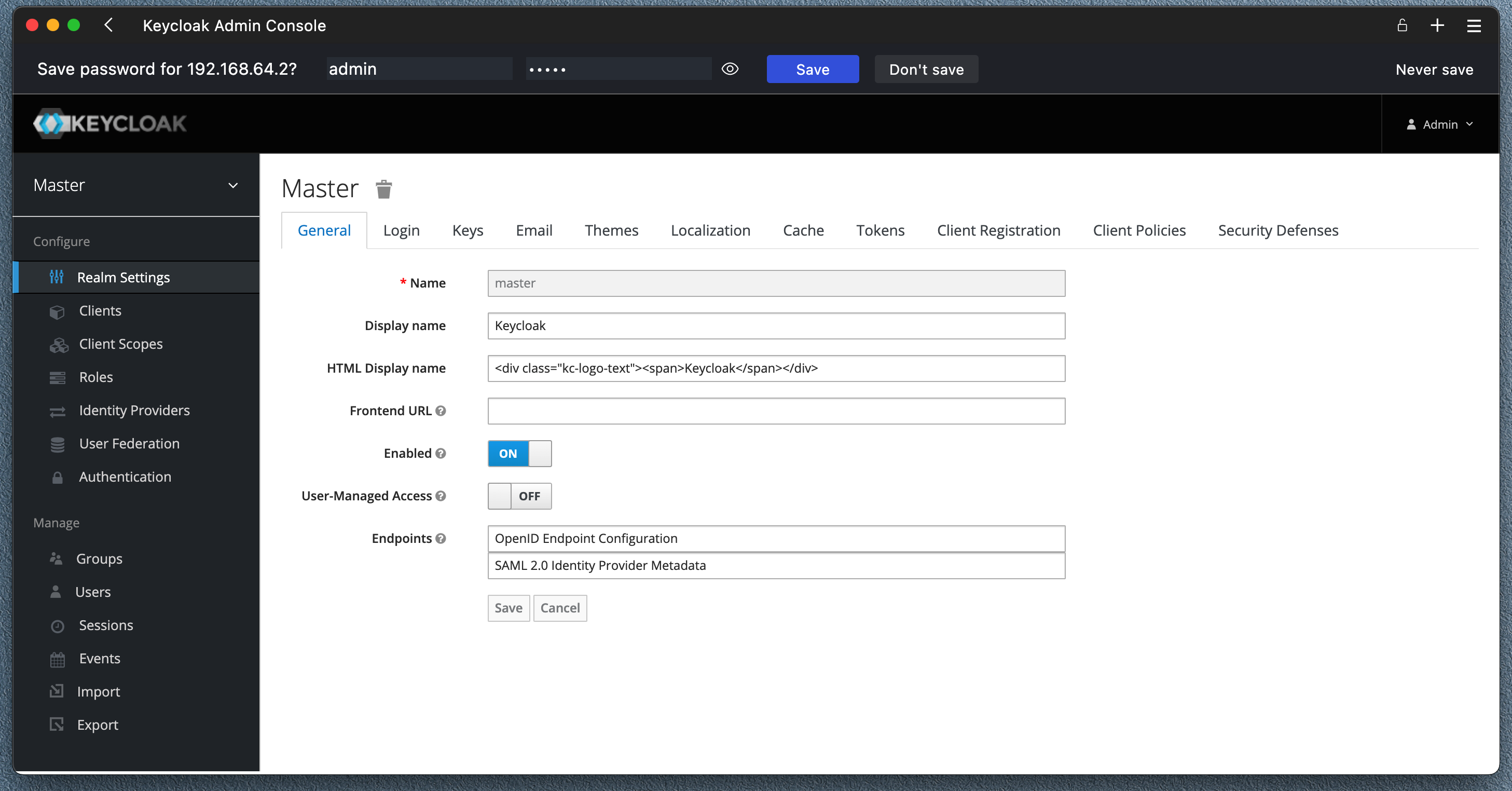
Task: Delete realm using trash icon beside Master
Action: (x=383, y=189)
